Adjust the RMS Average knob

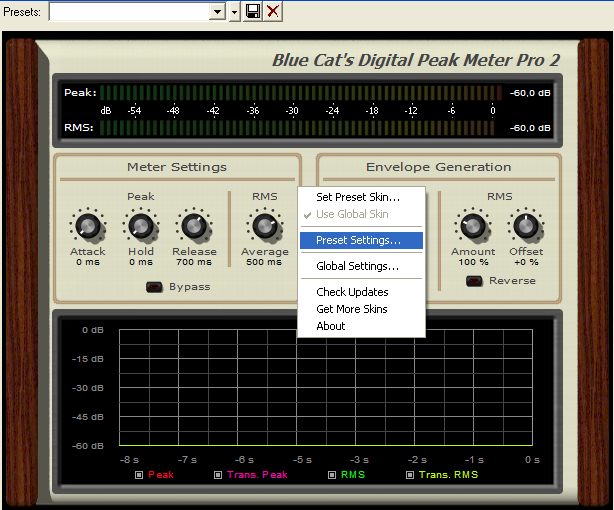tap(265, 226)
